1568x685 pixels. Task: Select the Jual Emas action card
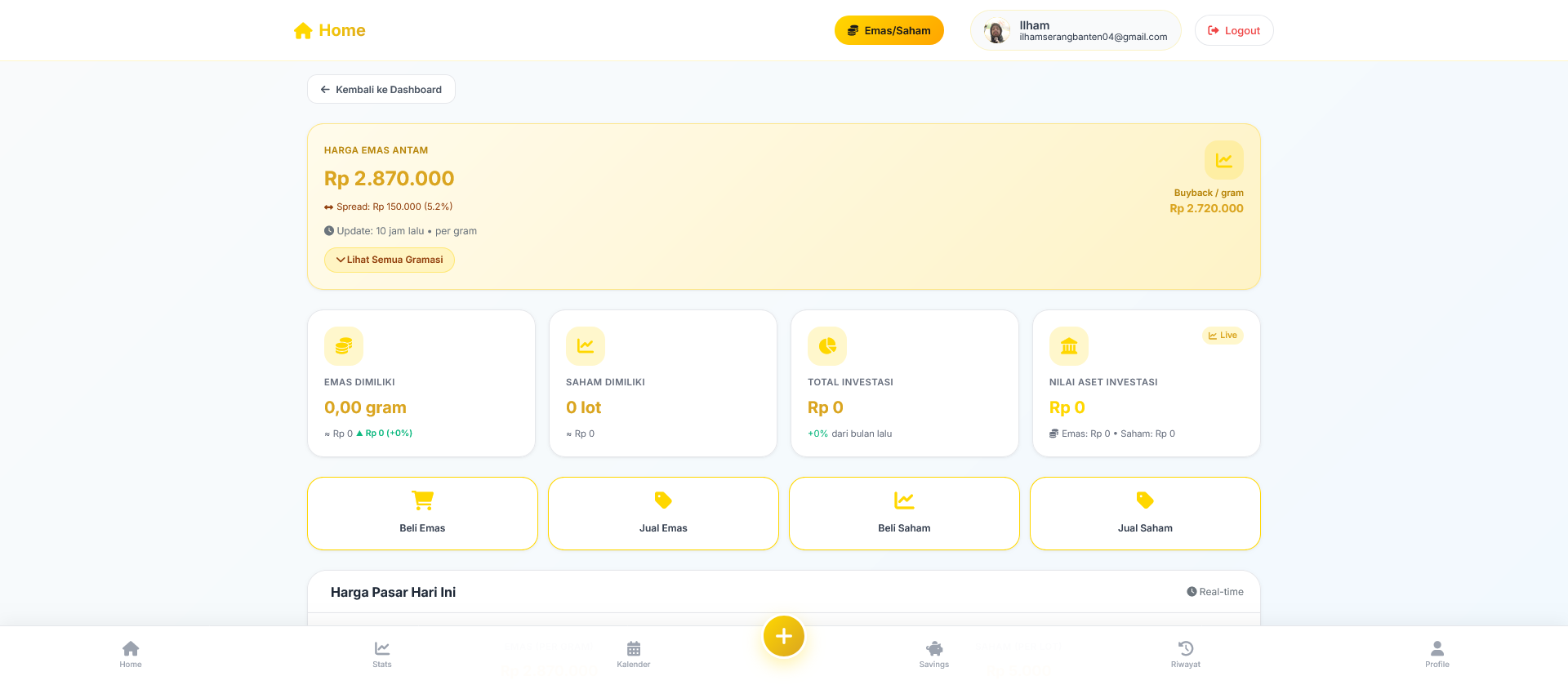click(663, 514)
